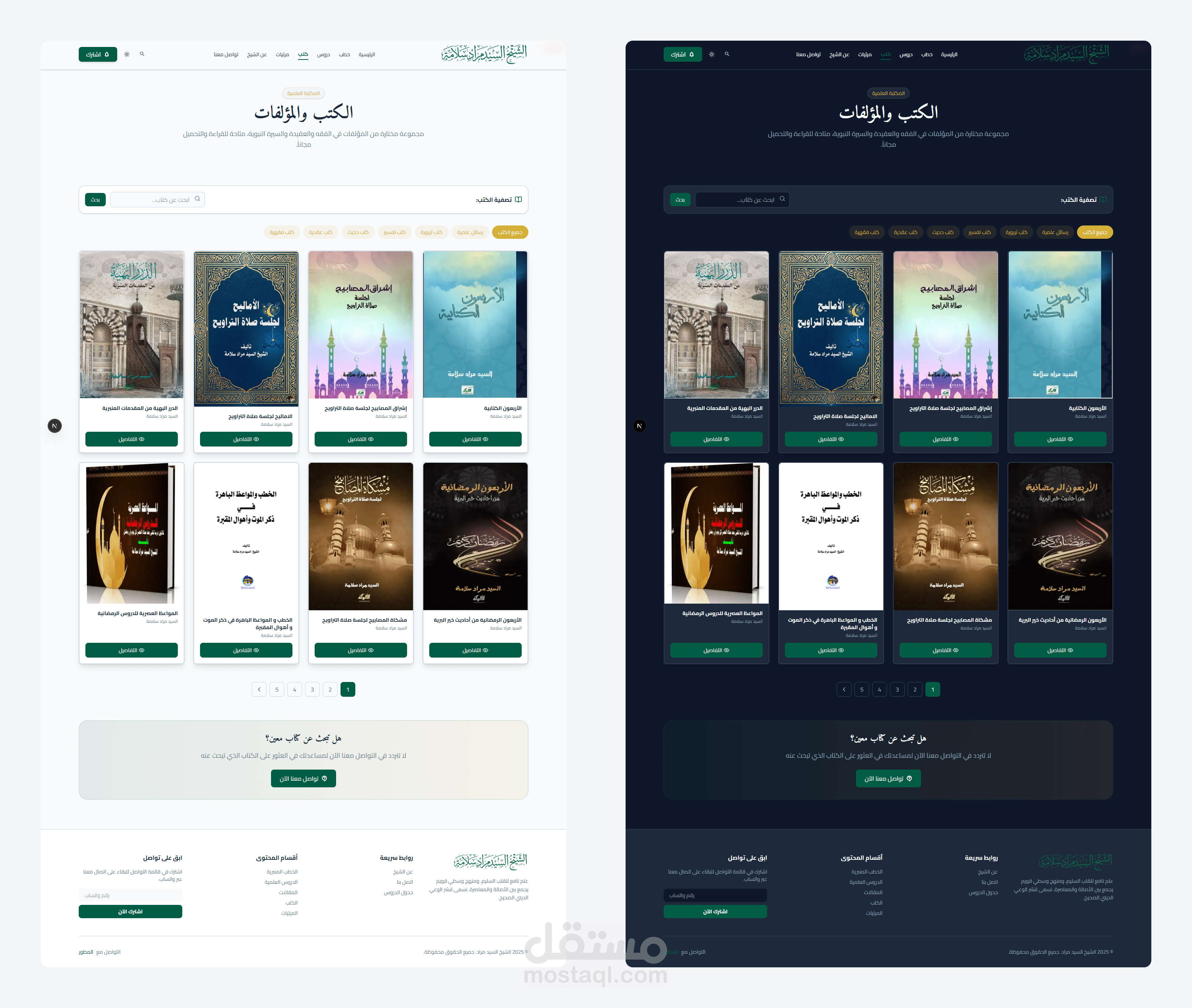This screenshot has width=1192, height=1008.
Task: Click 'جدول الدروس' footer link in dark-mode page
Action: pos(983,893)
